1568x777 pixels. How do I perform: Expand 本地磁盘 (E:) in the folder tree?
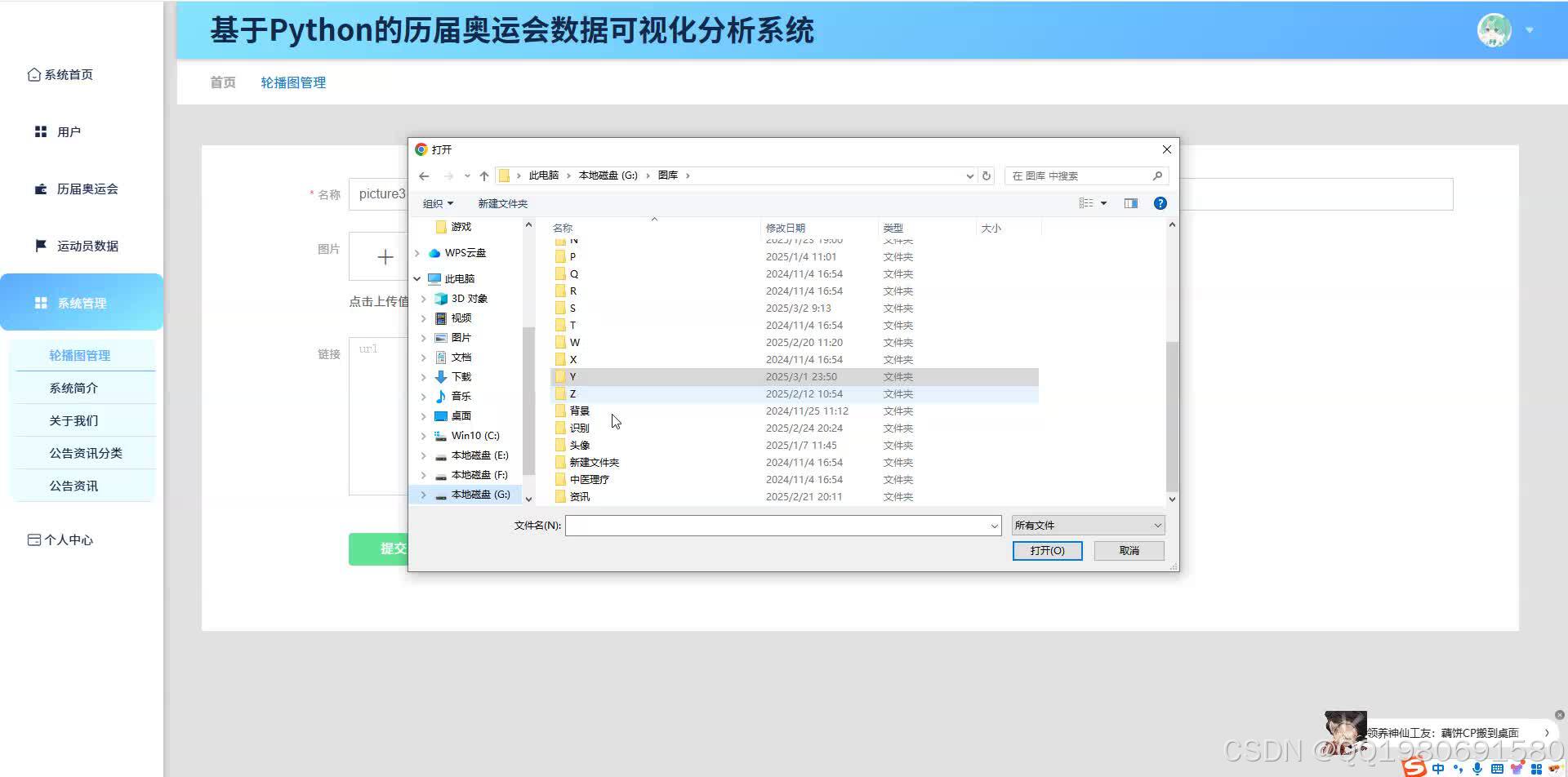coord(424,455)
